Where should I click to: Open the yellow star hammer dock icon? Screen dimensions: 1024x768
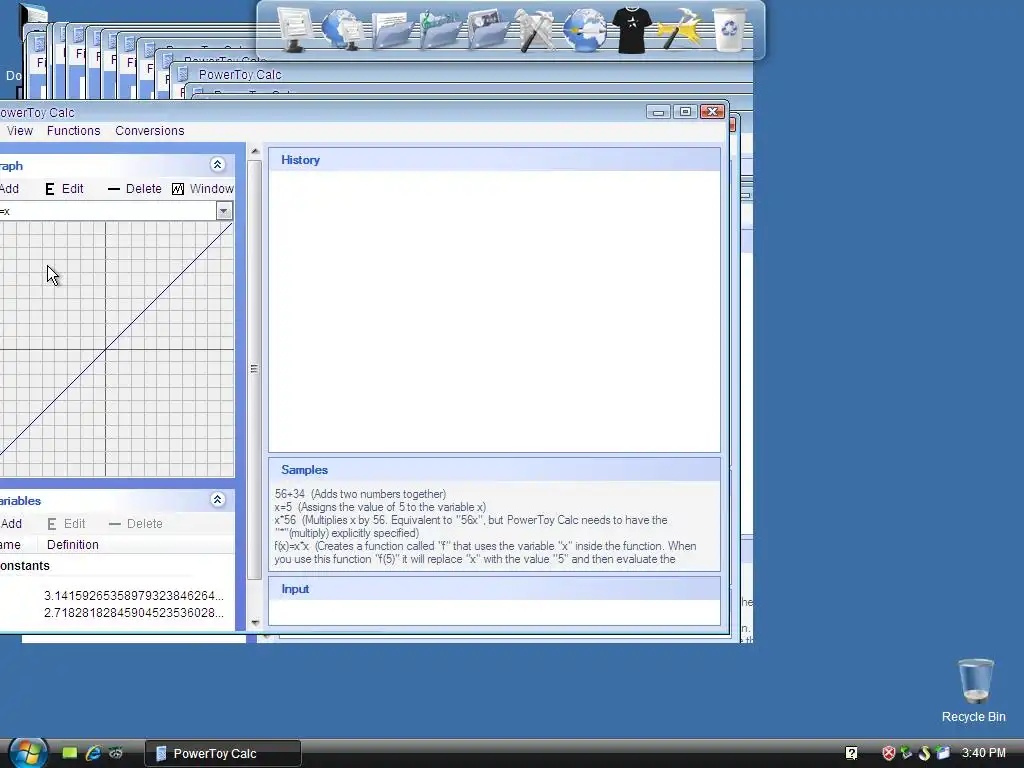click(x=680, y=29)
